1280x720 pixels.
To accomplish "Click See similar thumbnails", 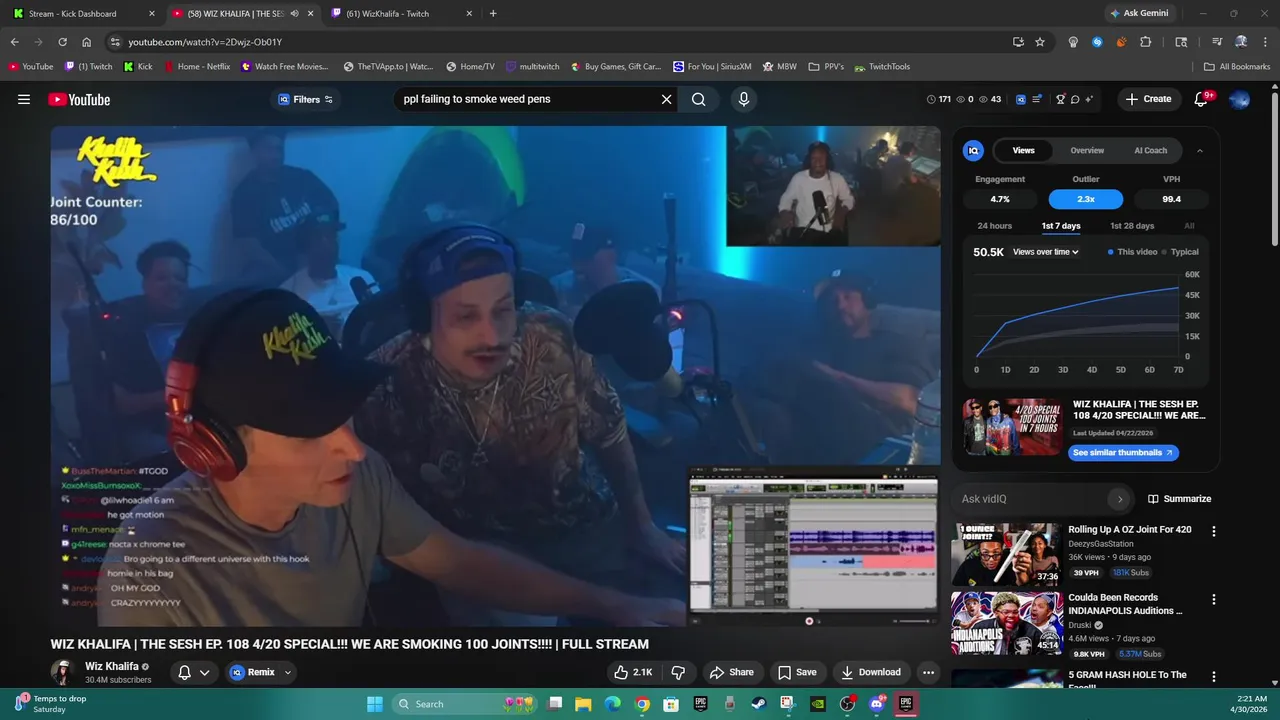I will (1123, 453).
